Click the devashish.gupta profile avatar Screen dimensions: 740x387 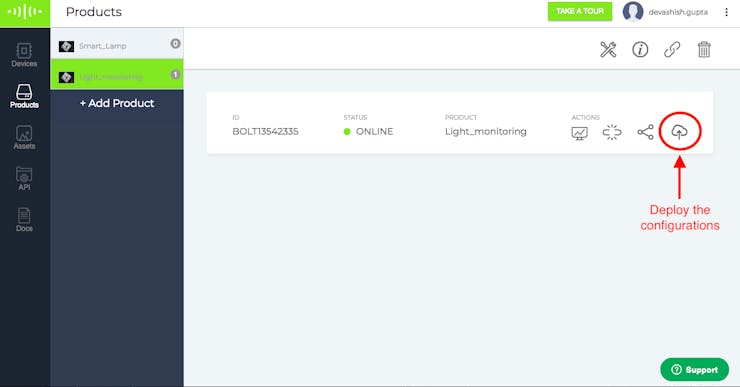click(633, 12)
